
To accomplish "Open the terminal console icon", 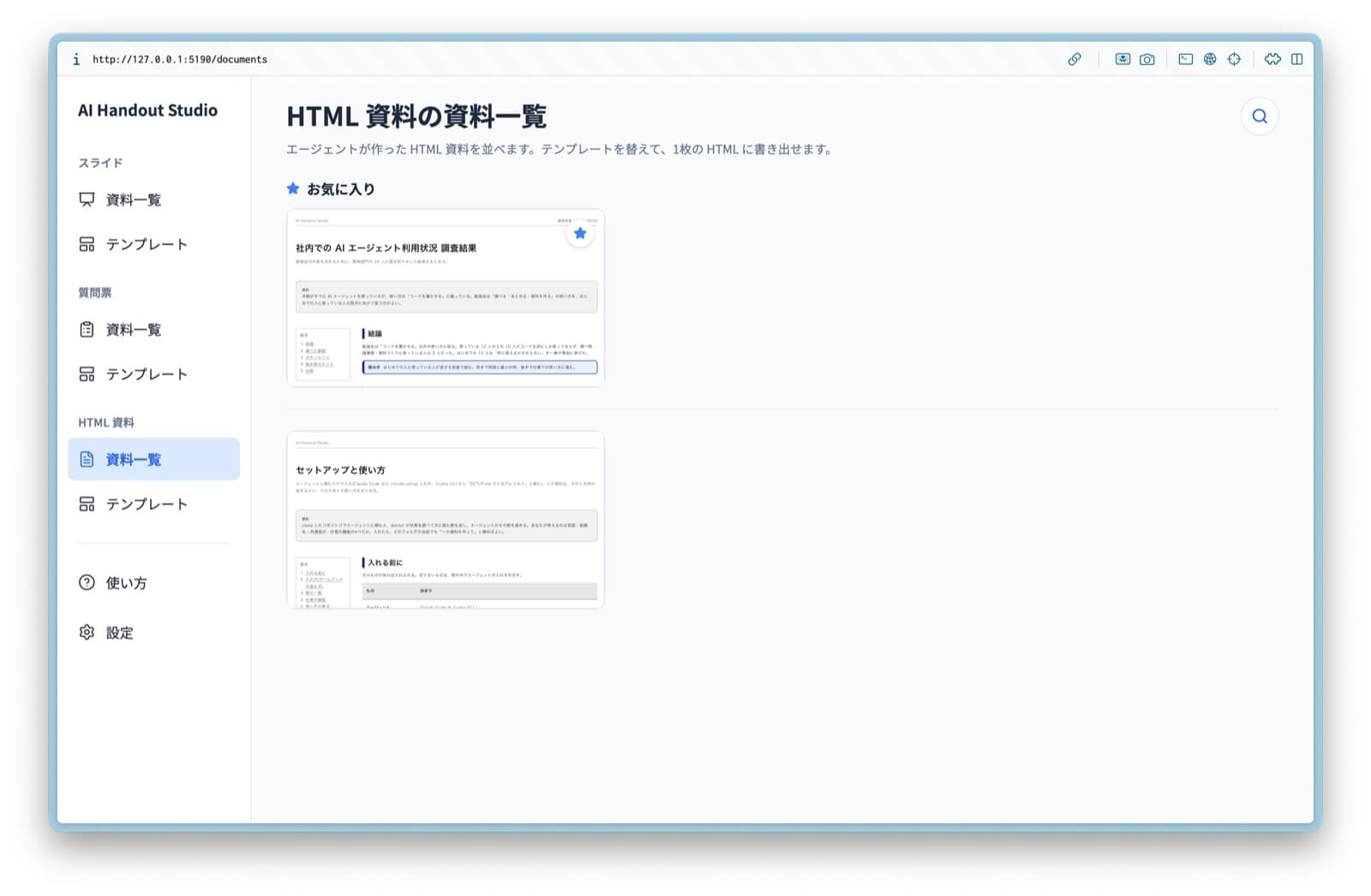I will (1186, 59).
